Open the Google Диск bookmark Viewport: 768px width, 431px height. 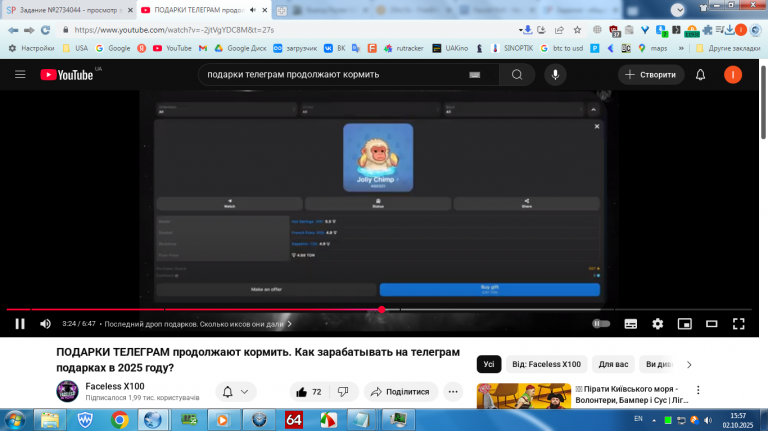coord(240,48)
